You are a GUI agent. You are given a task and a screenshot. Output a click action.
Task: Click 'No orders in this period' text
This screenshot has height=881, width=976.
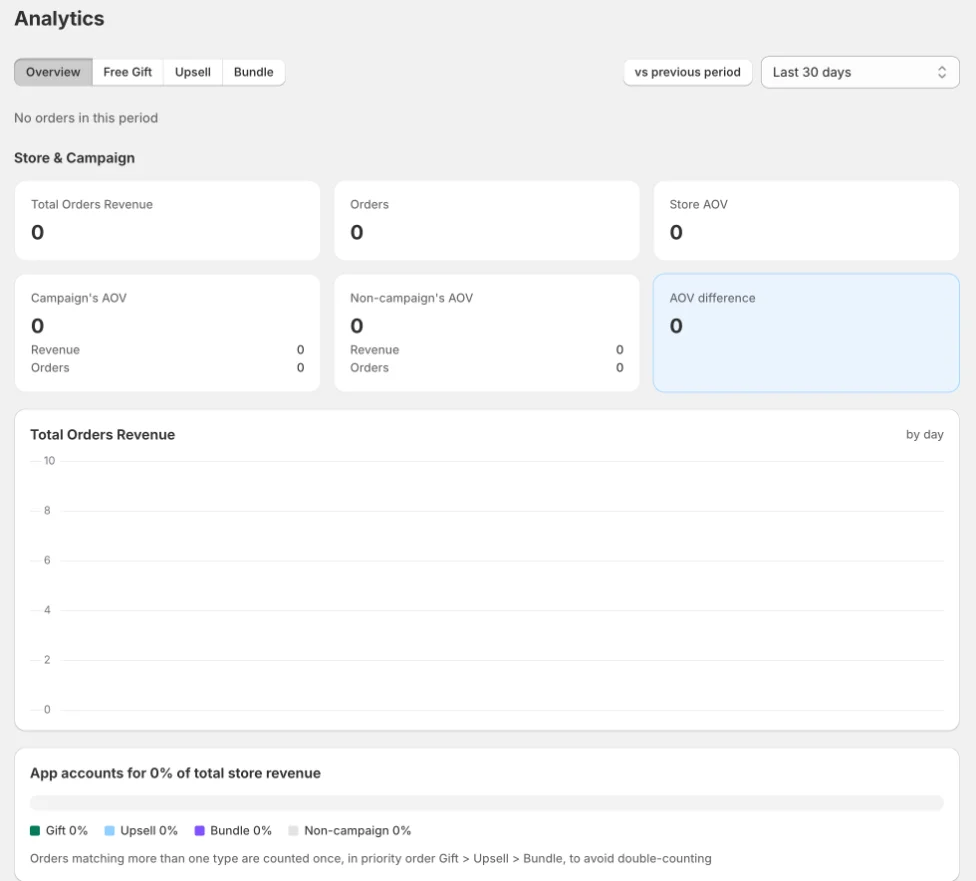click(x=86, y=118)
